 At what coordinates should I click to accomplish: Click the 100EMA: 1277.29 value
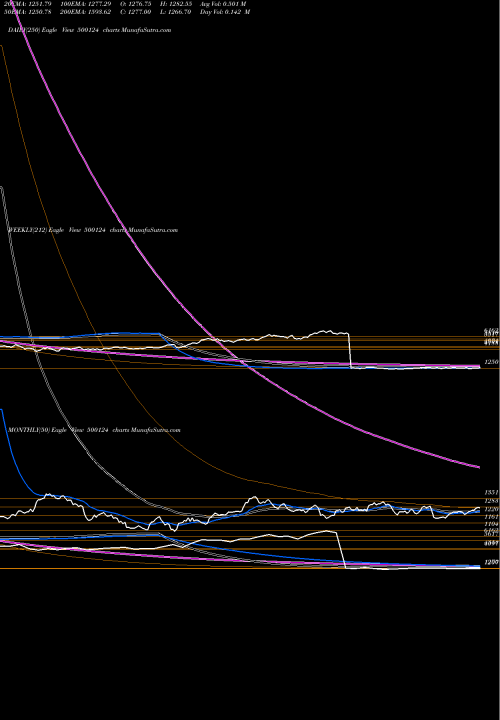86,4
